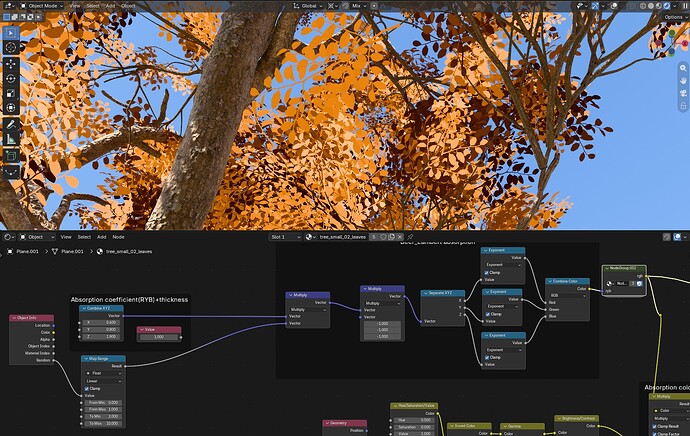The width and height of the screenshot is (690, 436).
Task: Open the node editor Node menu
Action: (118, 237)
